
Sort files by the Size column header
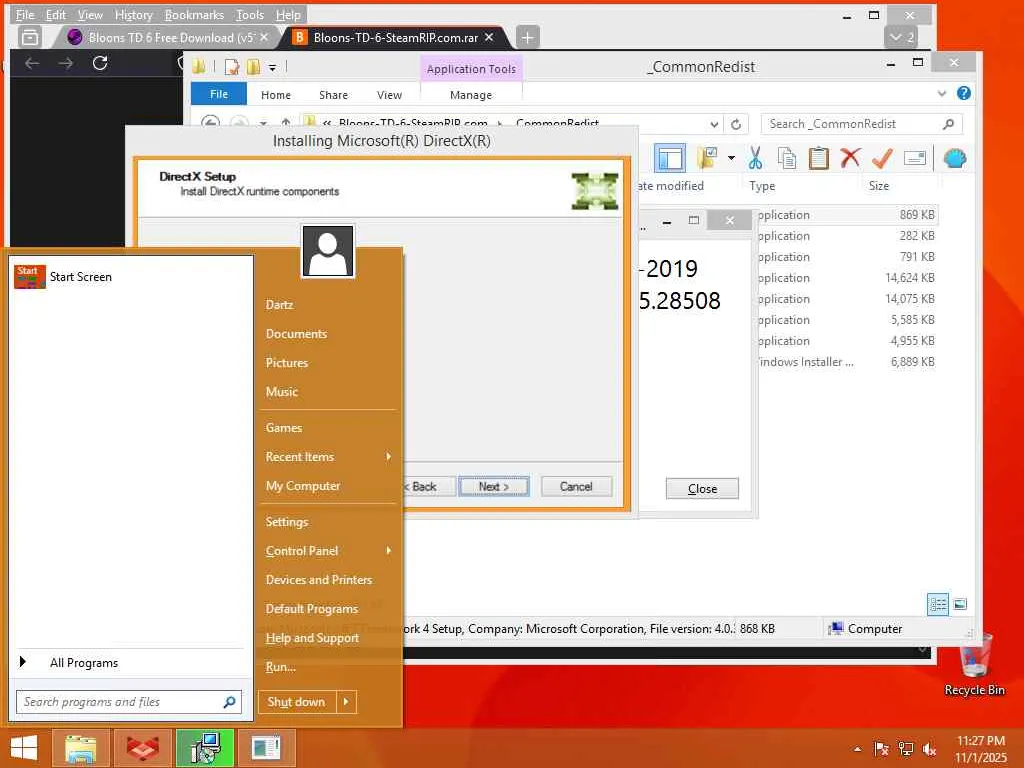(879, 185)
